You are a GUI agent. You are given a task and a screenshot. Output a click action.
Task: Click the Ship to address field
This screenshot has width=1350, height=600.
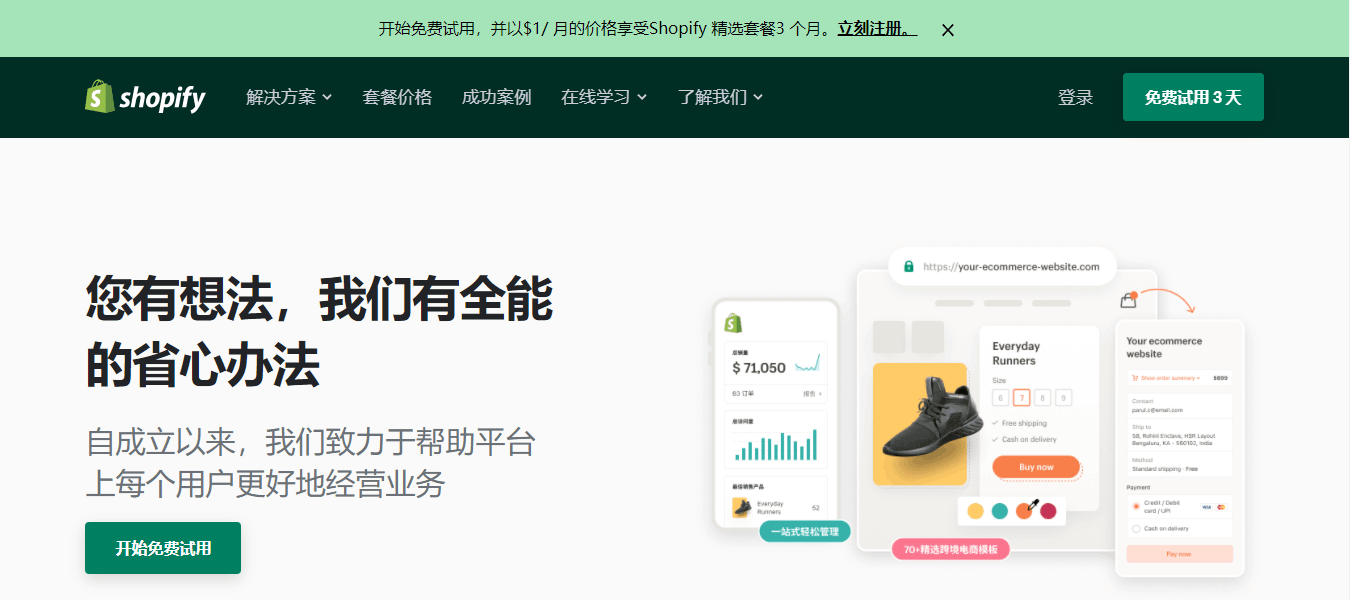[x=1180, y=436]
